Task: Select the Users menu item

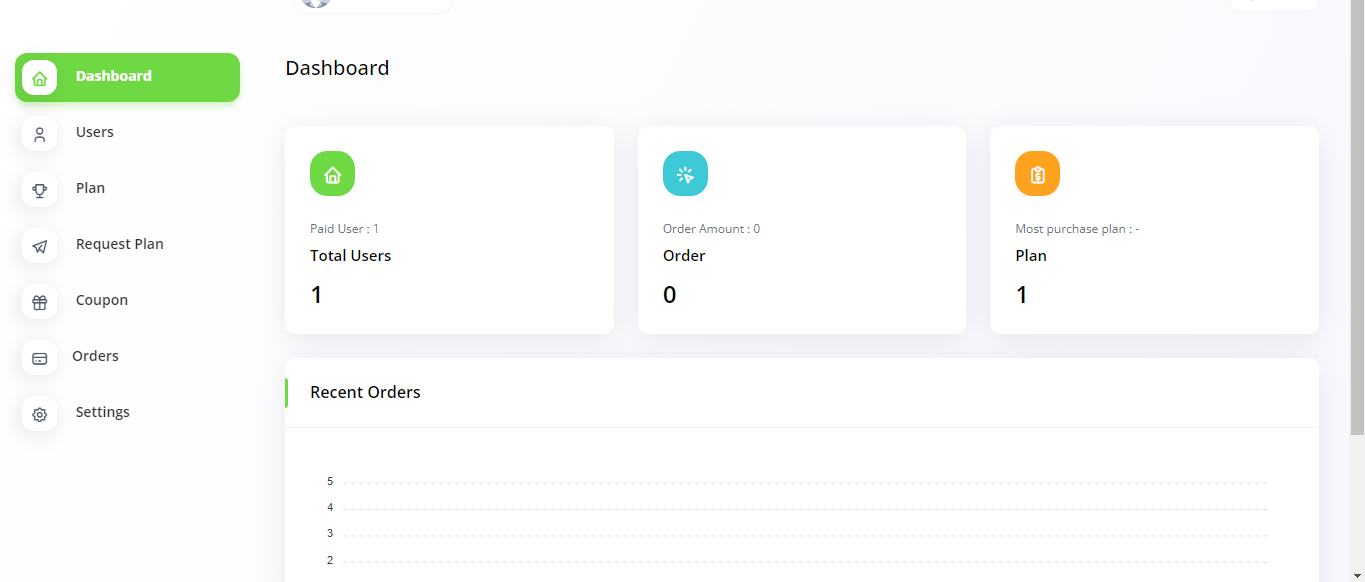Action: pos(94,132)
